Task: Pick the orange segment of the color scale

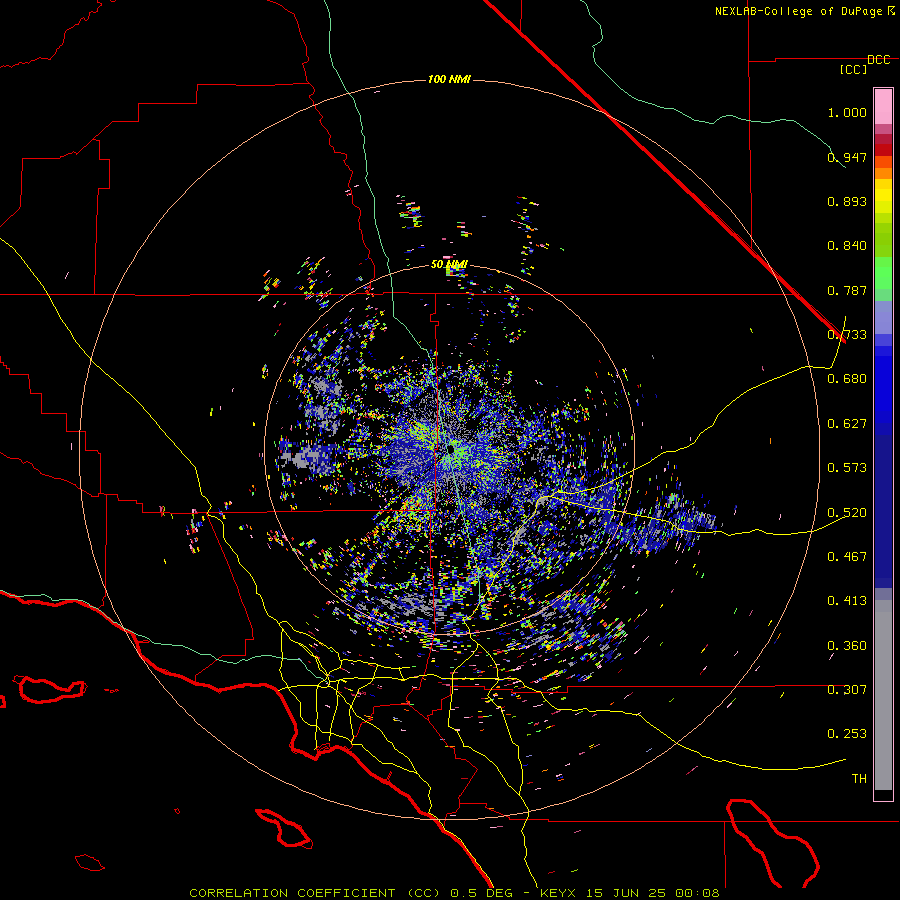Action: pyautogui.click(x=883, y=173)
